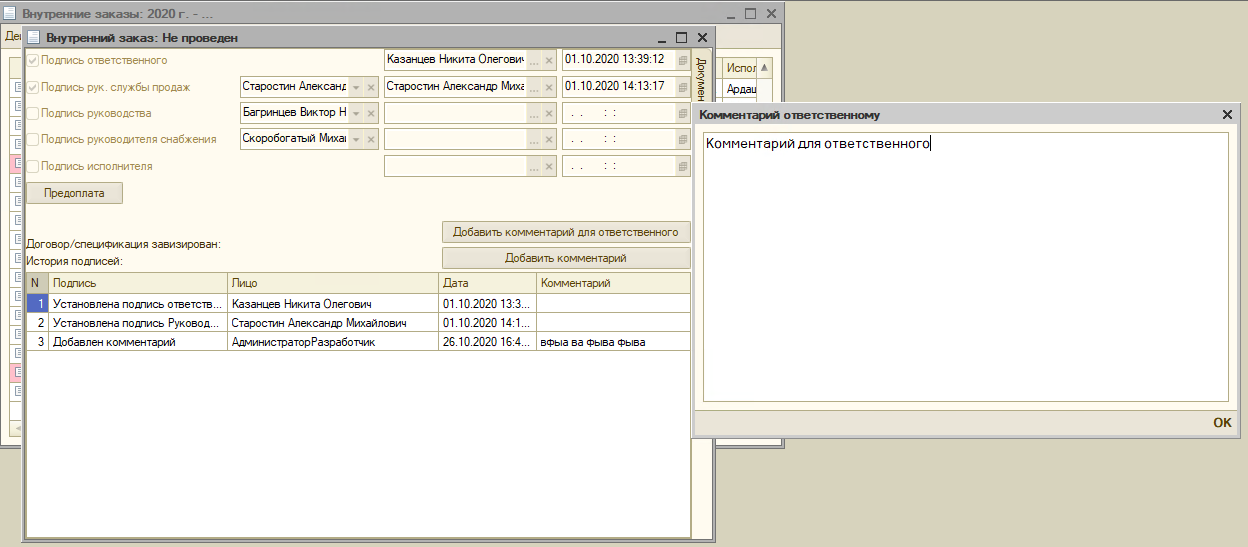Image resolution: width=1248 pixels, height=547 pixels.
Task: Minimize the Внутренний заказ window
Action: coord(661,37)
